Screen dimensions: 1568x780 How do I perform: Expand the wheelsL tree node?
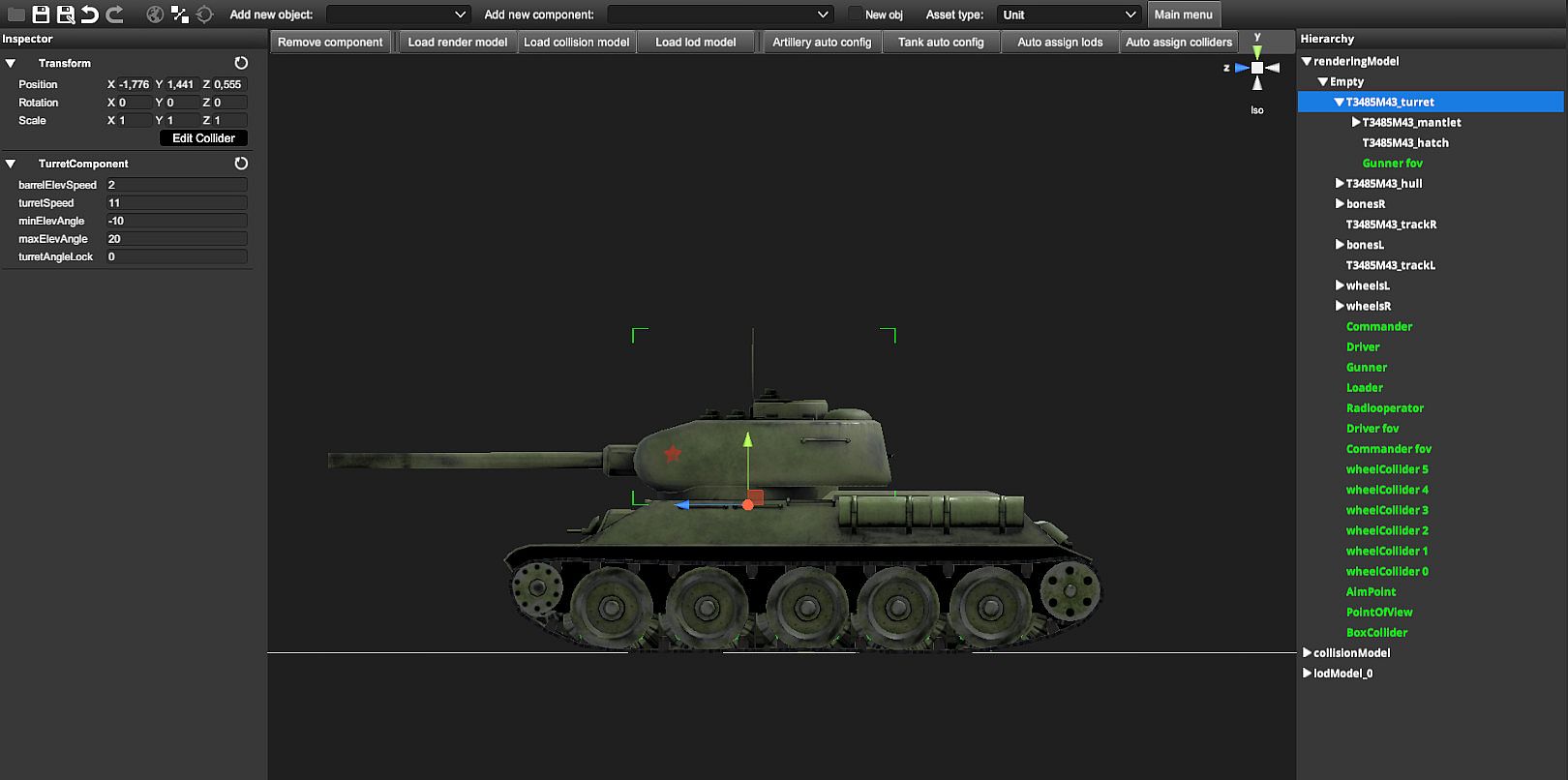tap(1340, 285)
